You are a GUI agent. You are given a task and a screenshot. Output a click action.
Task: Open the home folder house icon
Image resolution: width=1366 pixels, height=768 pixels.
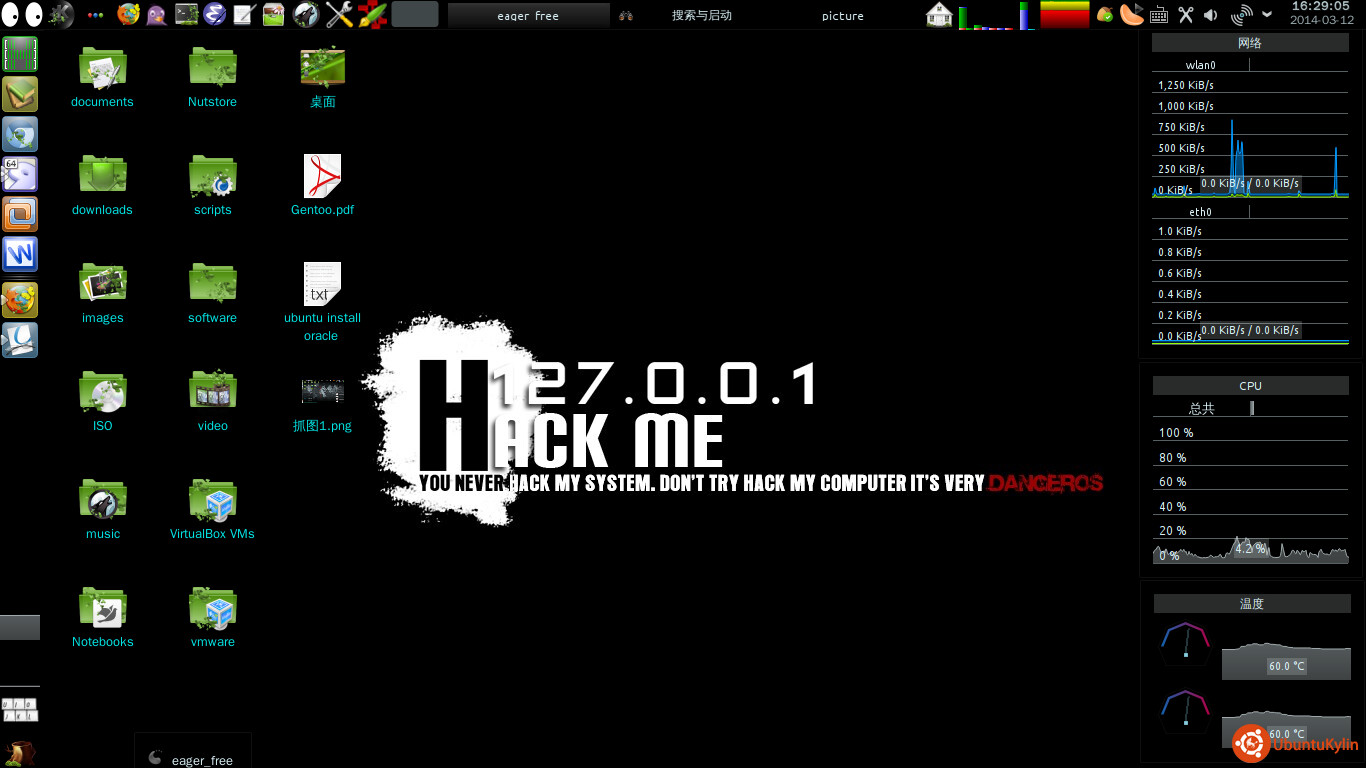[939, 14]
